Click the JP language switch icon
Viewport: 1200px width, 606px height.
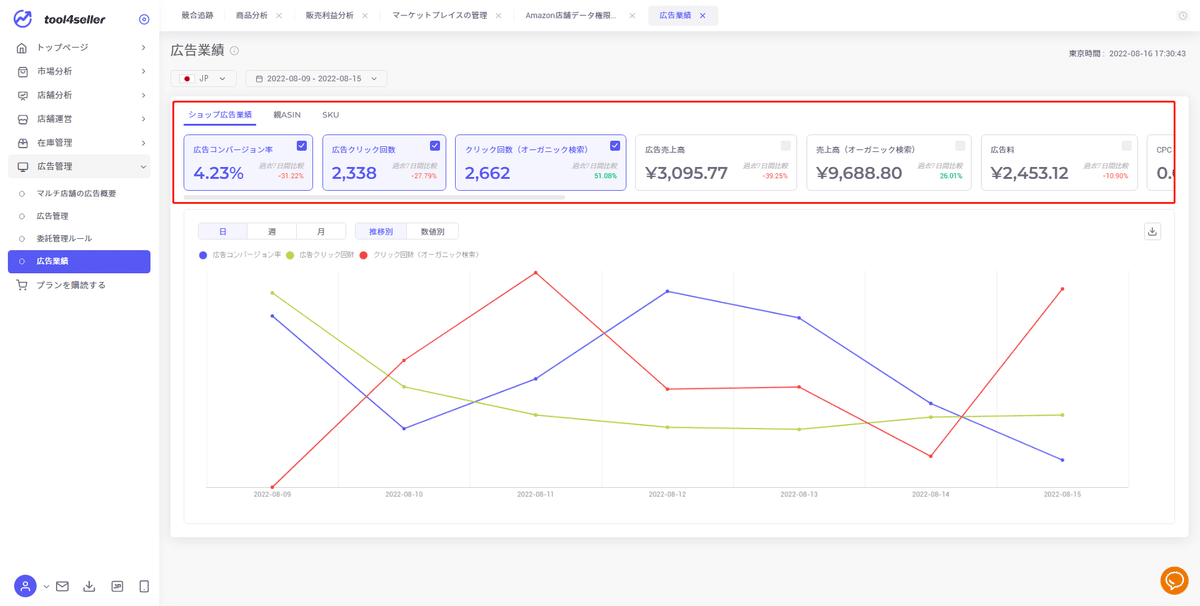click(x=117, y=586)
